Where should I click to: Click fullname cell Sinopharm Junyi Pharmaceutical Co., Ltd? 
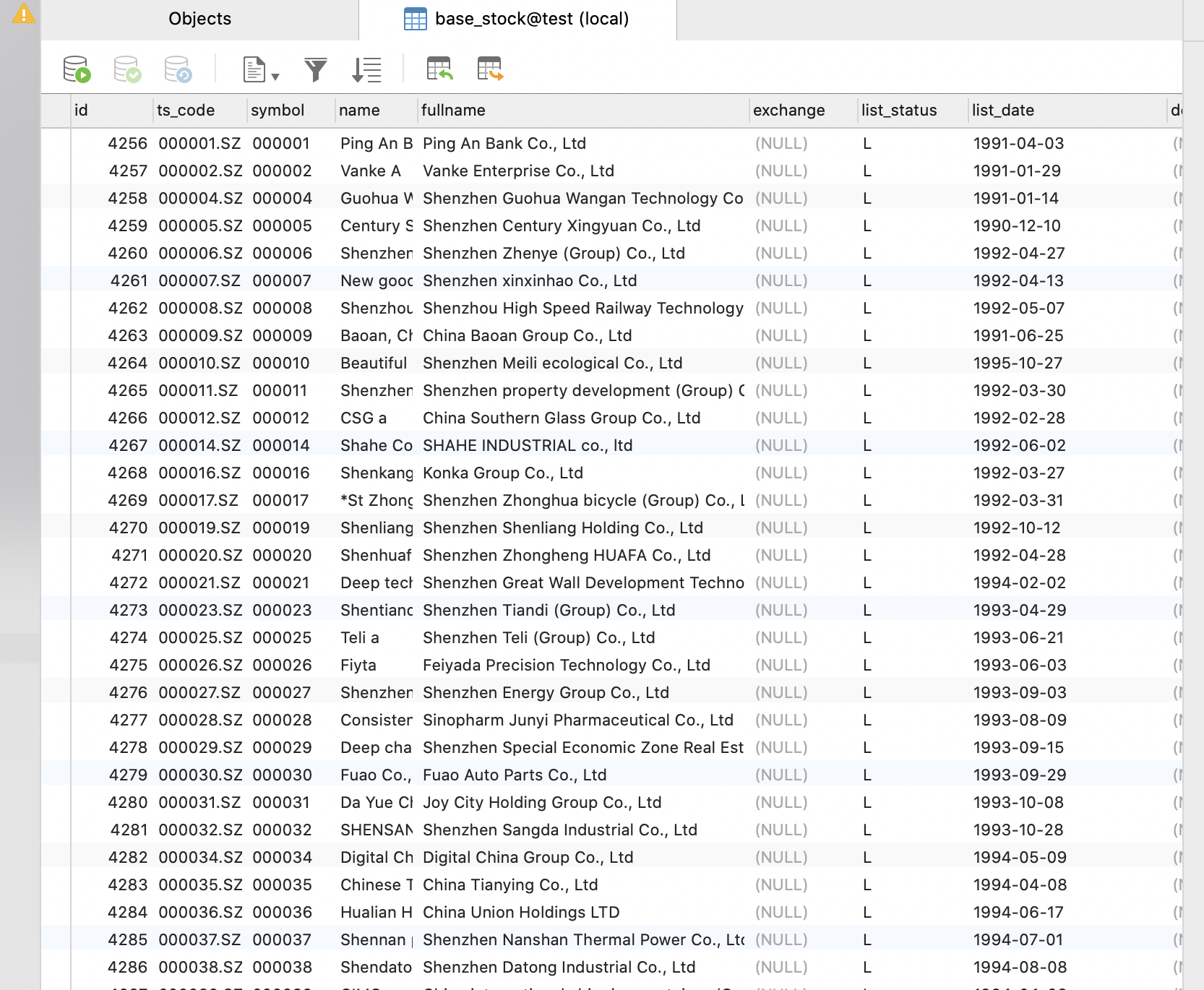(x=583, y=720)
